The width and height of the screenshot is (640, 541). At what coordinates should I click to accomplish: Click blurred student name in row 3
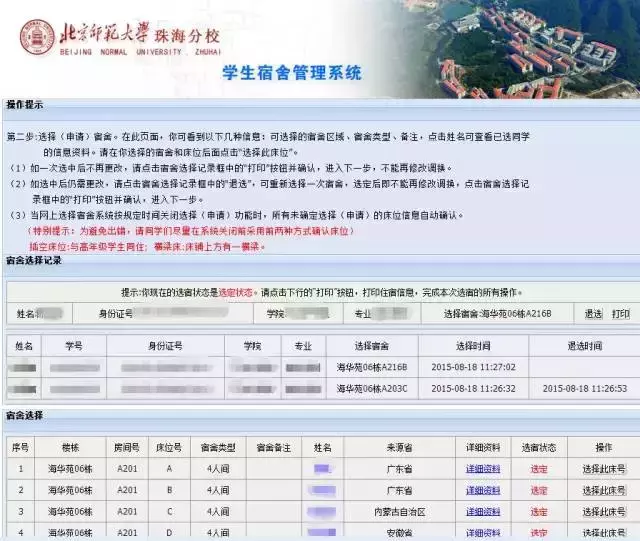322,512
